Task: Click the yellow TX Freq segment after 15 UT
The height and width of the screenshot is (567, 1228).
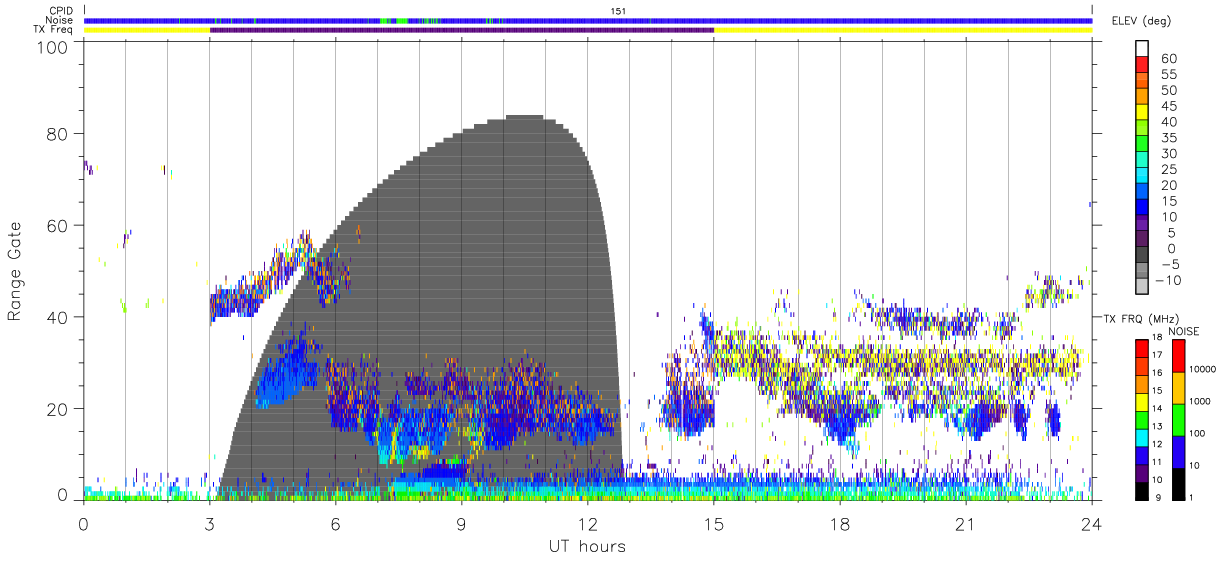Action: click(903, 30)
